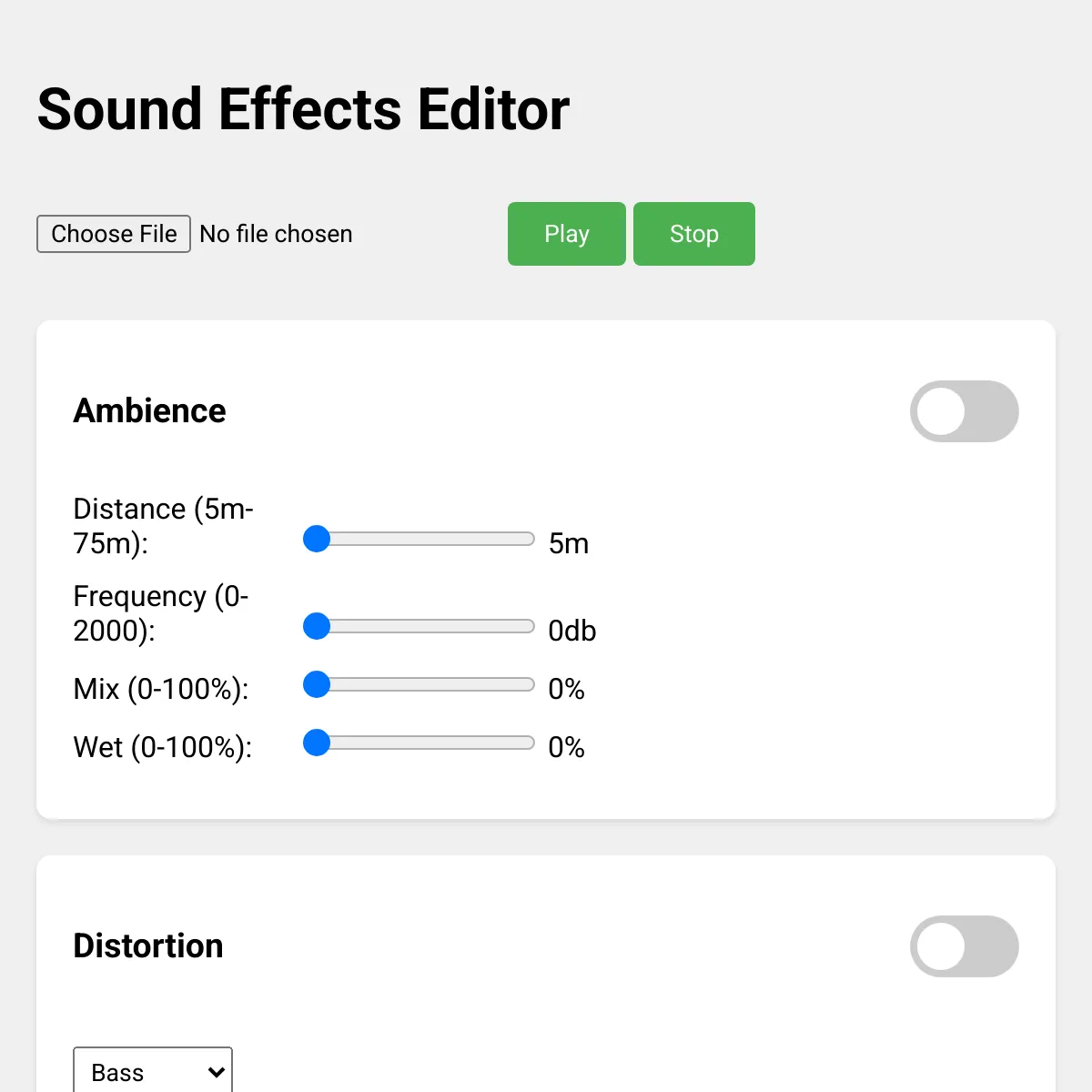Click the Sound Effects Editor heading
1092x1092 pixels.
point(303,109)
